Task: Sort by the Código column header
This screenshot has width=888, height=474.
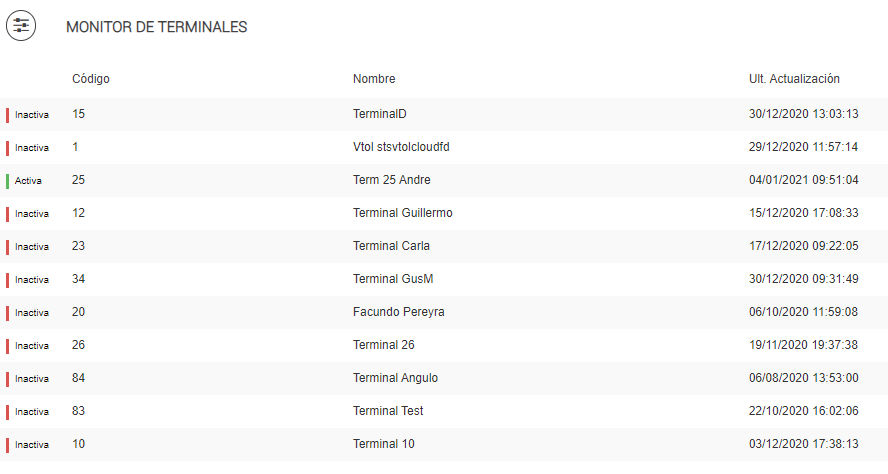Action: (91, 79)
